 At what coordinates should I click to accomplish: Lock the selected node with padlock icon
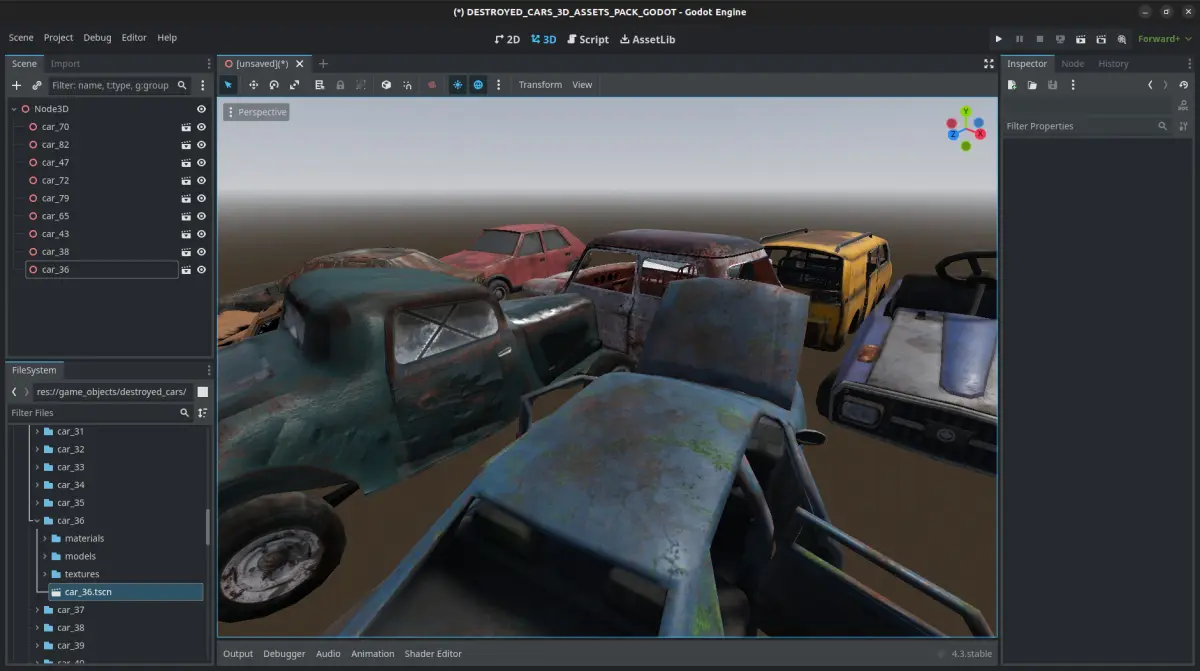(340, 85)
